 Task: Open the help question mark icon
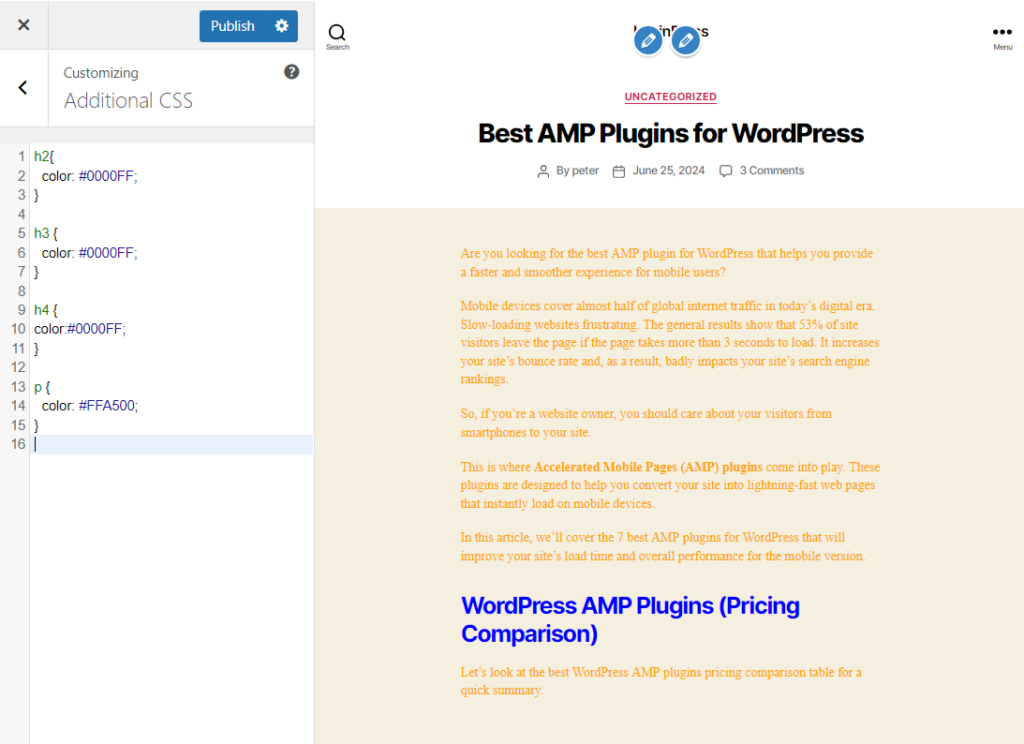[291, 72]
